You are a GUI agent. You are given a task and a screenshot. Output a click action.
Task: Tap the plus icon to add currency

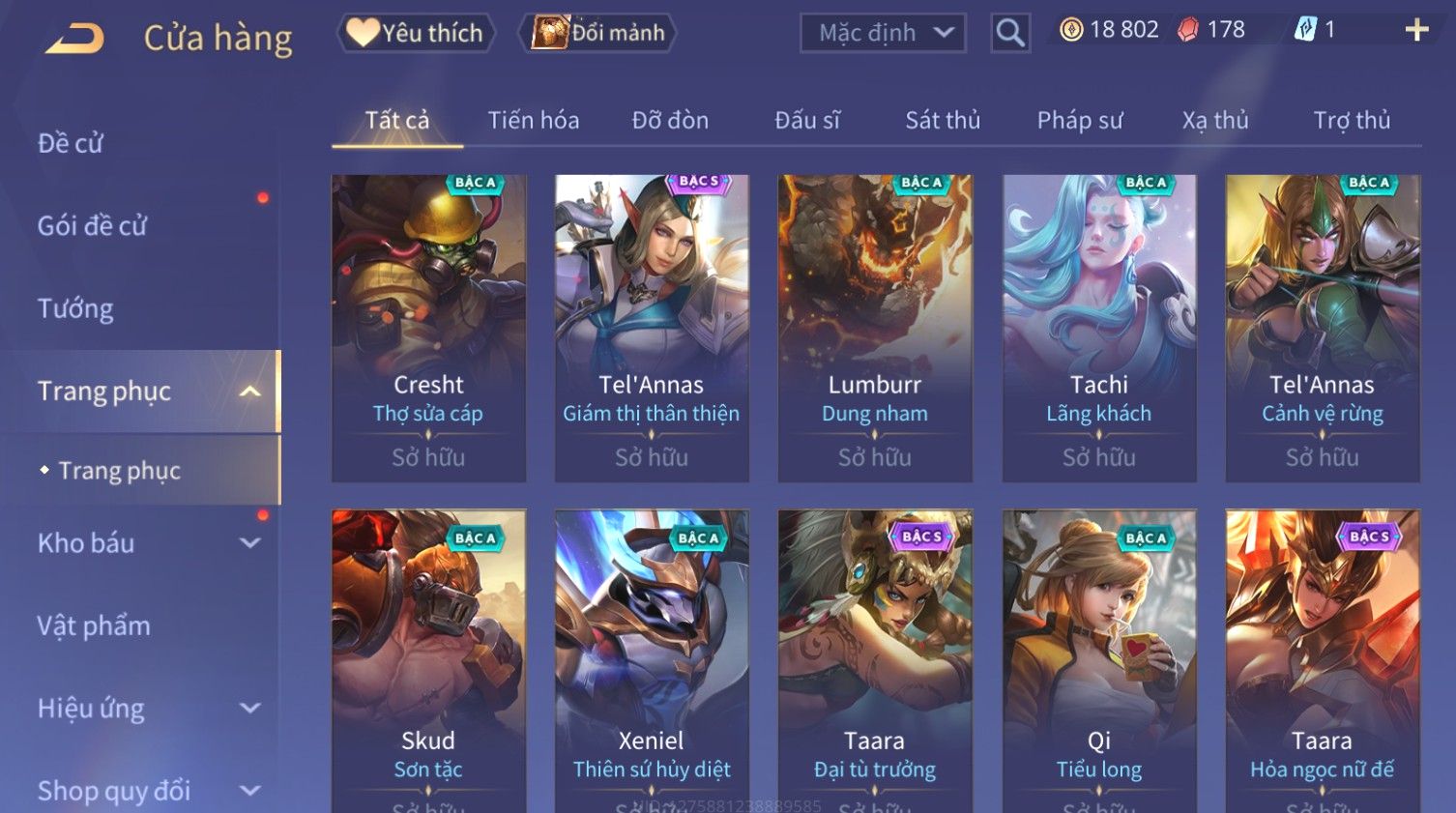click(1416, 31)
